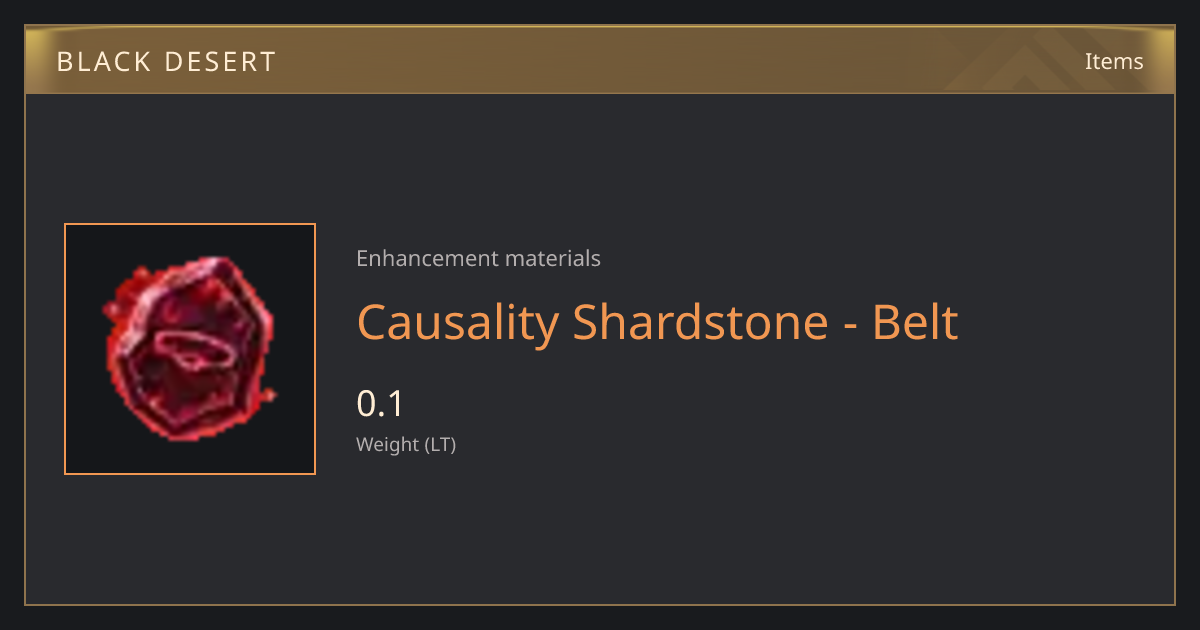Image resolution: width=1200 pixels, height=630 pixels.
Task: Click the 0.1 weight value
Action: [x=379, y=403]
